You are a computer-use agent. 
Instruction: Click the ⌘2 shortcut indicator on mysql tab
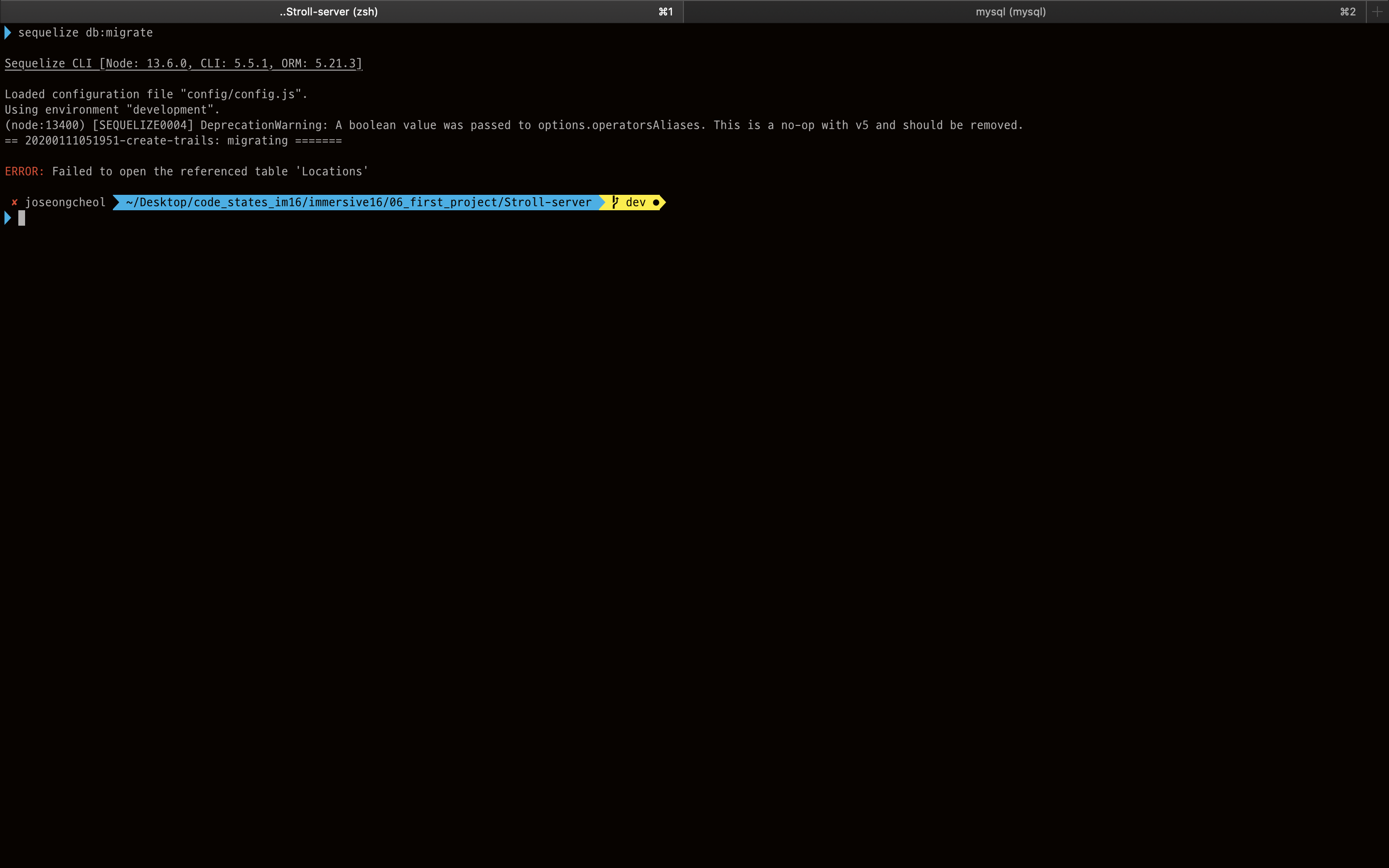click(x=1348, y=12)
